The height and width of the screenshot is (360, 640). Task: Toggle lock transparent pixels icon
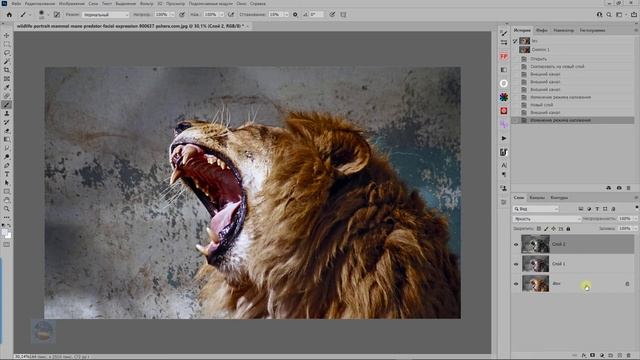pyautogui.click(x=539, y=229)
